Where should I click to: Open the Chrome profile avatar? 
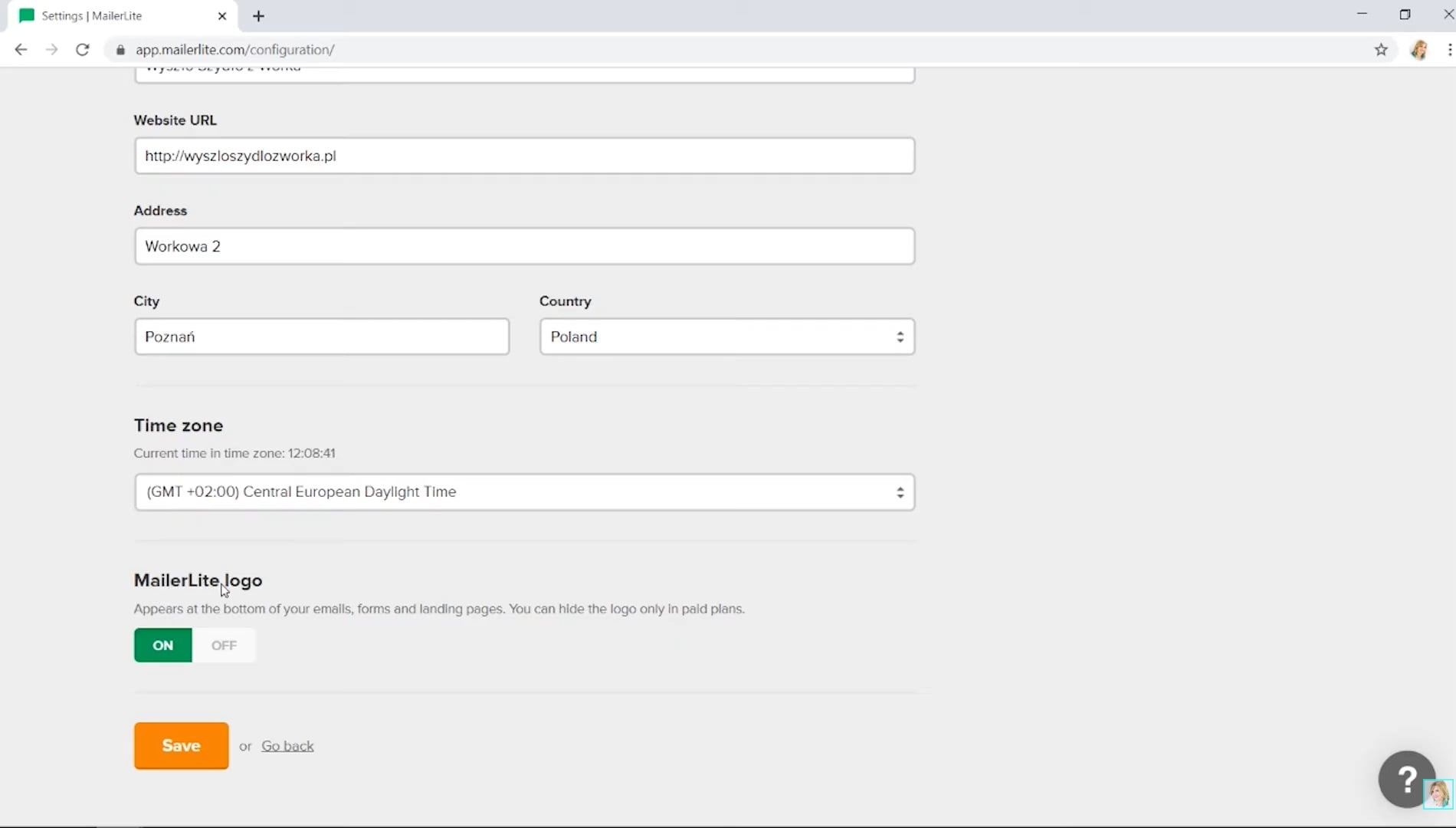pos(1419,50)
